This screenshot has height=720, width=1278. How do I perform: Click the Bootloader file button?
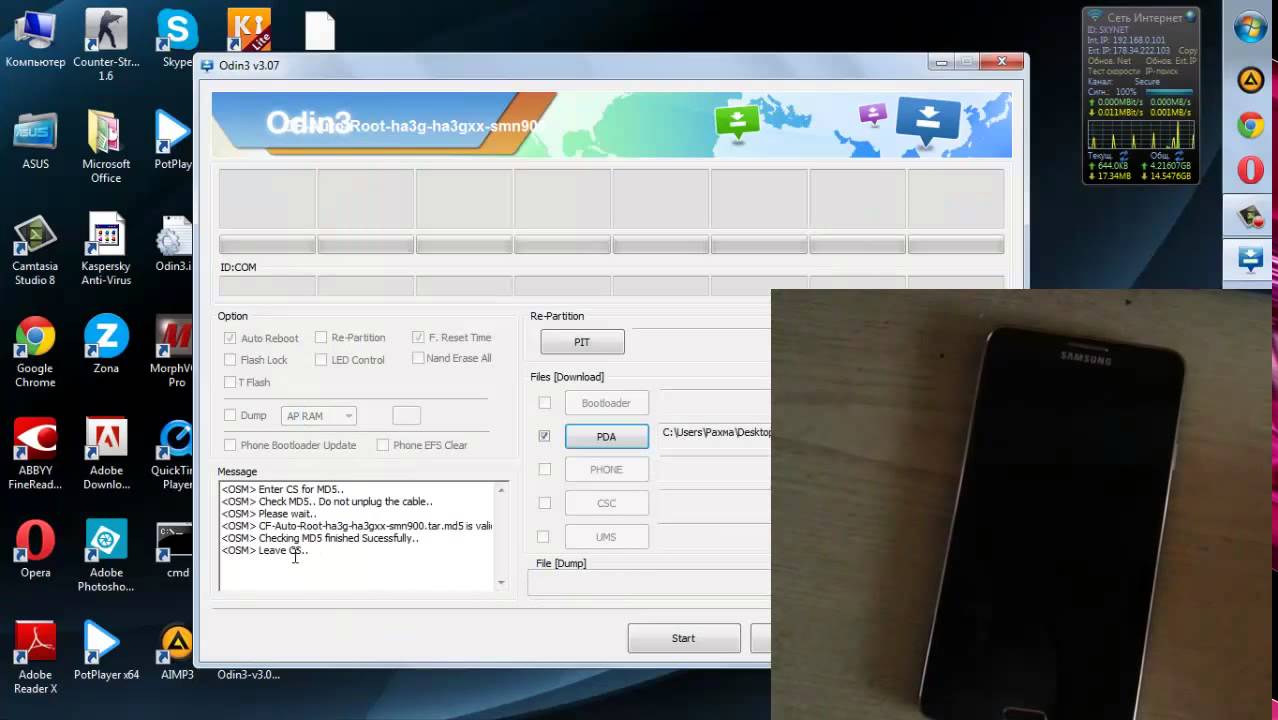tap(606, 403)
